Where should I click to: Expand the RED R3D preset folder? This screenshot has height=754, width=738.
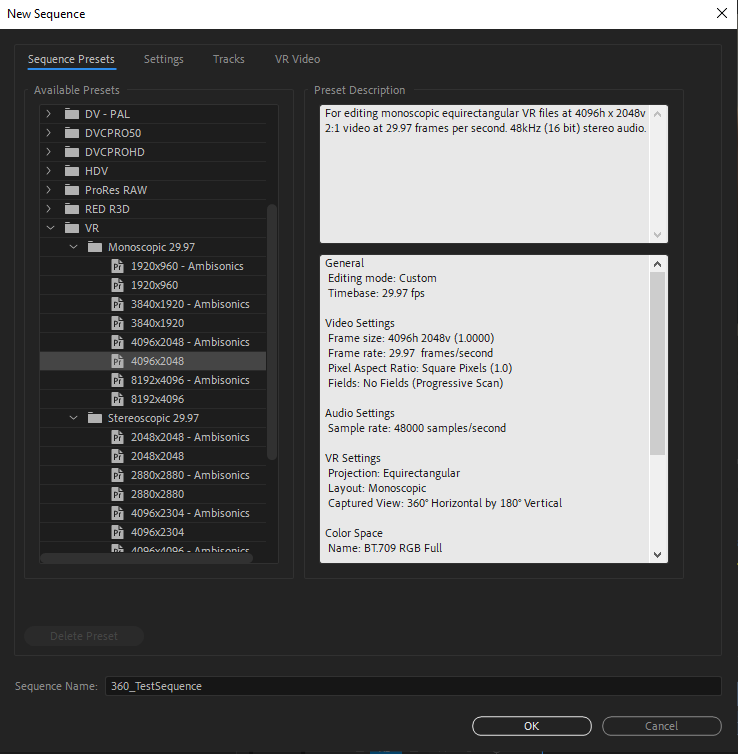[x=49, y=209]
